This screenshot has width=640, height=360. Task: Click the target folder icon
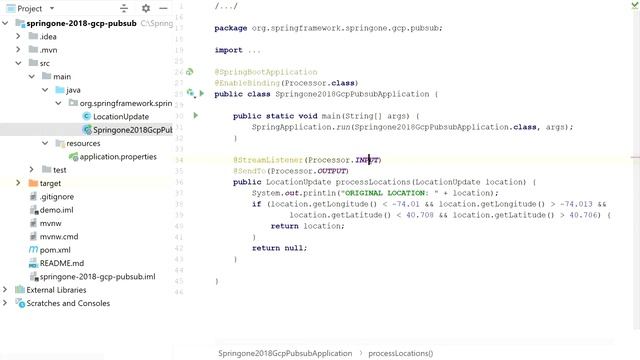click(x=33, y=183)
